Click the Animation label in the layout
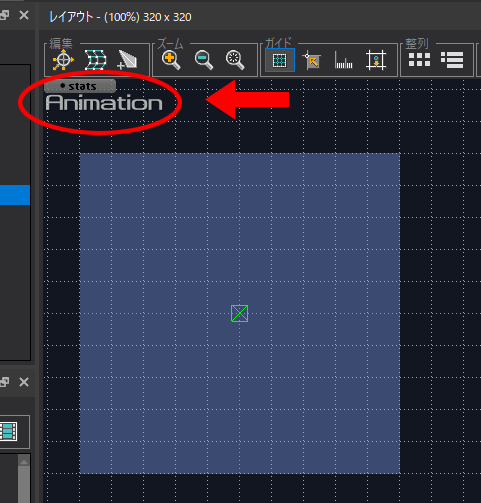Viewport: 481px width, 503px height. [x=104, y=103]
